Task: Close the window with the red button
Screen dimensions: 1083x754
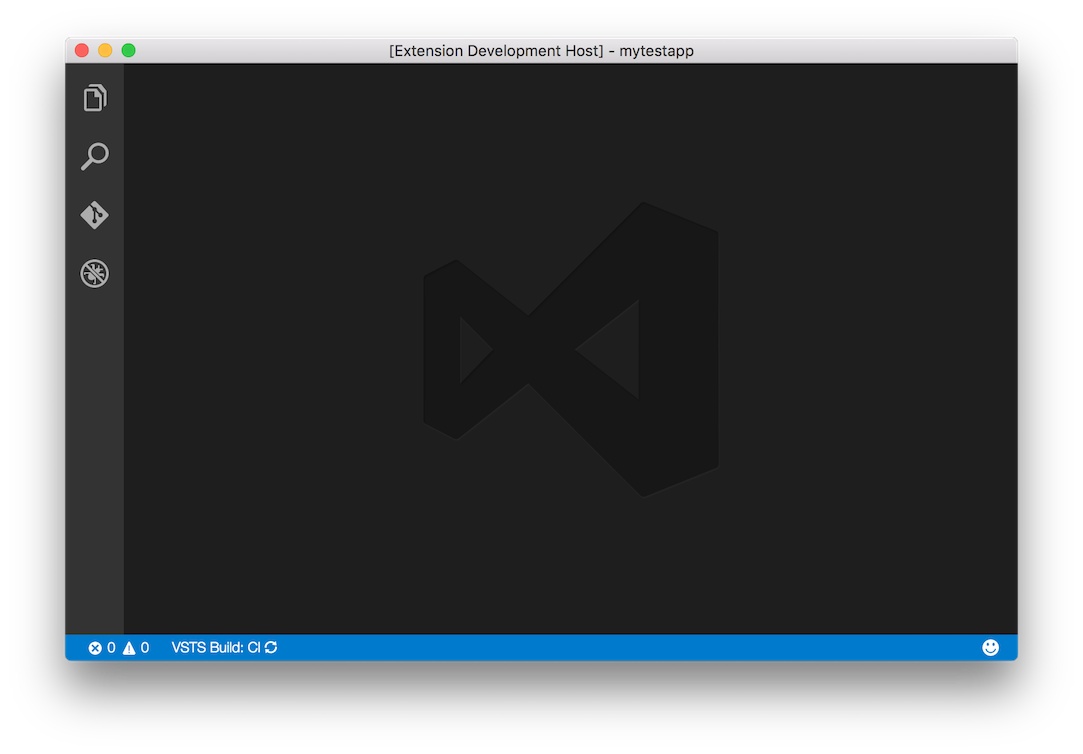Action: click(x=82, y=50)
